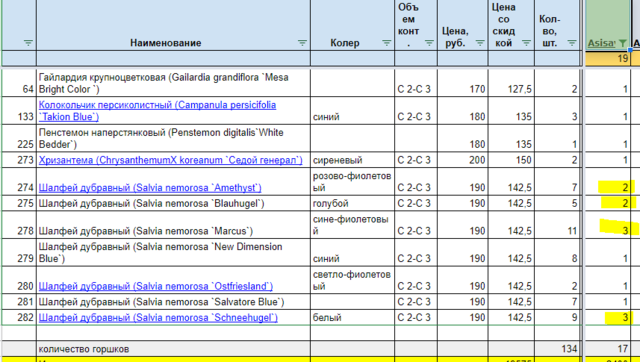The width and height of the screenshot is (640, 362).
Task: Select the сиреневый color cell
Action: coord(352,160)
